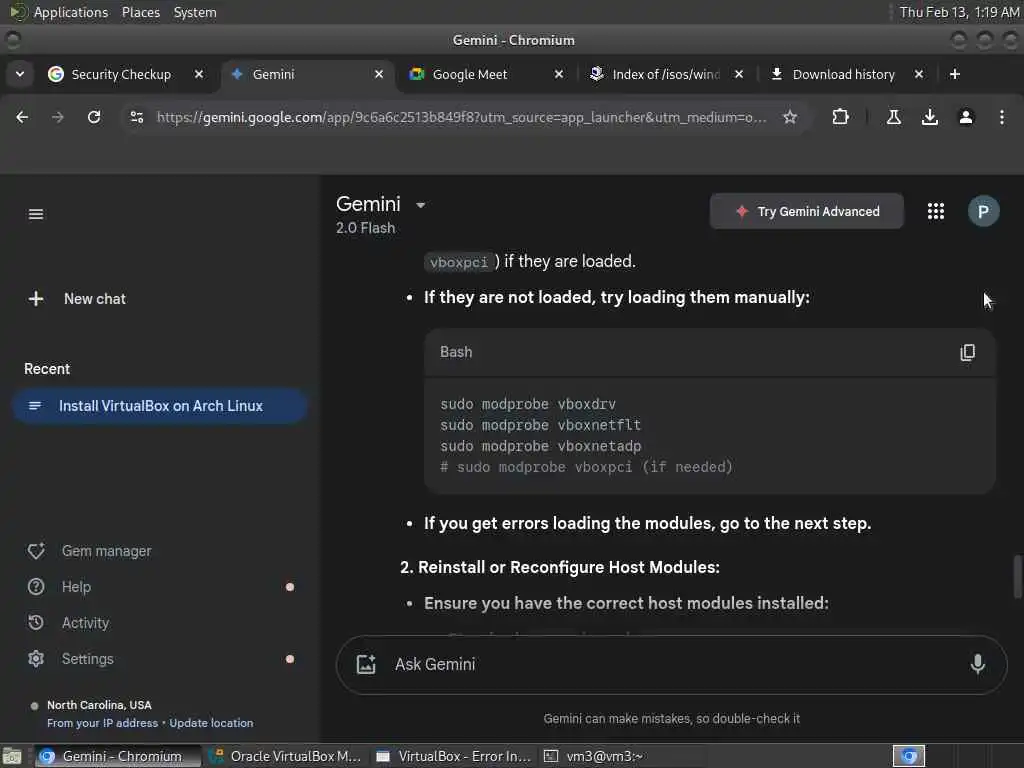Click the Try Gemini Advanced button
This screenshot has width=1024, height=768.
(x=807, y=211)
